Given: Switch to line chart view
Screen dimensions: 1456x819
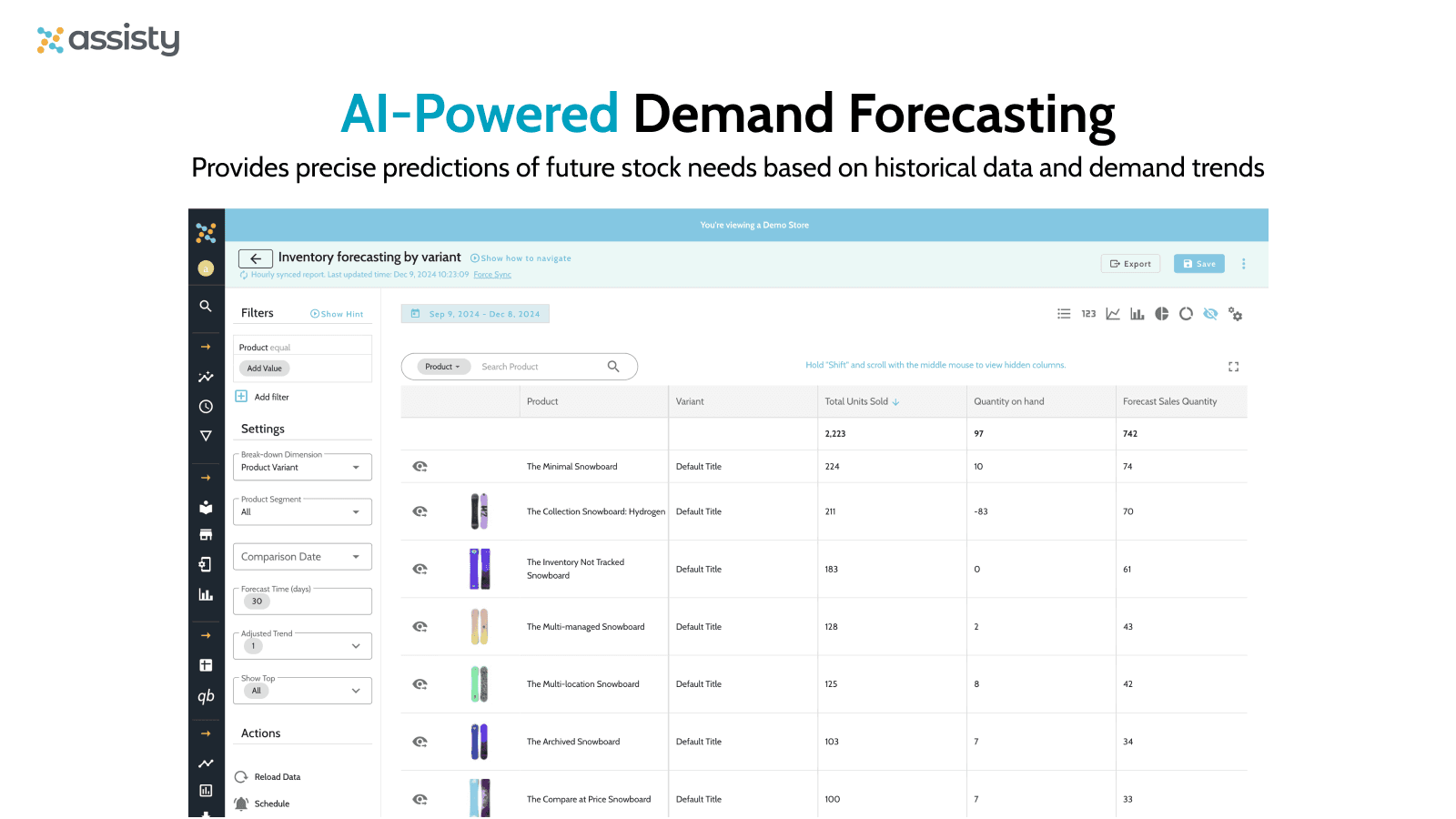Looking at the screenshot, I should (1113, 314).
